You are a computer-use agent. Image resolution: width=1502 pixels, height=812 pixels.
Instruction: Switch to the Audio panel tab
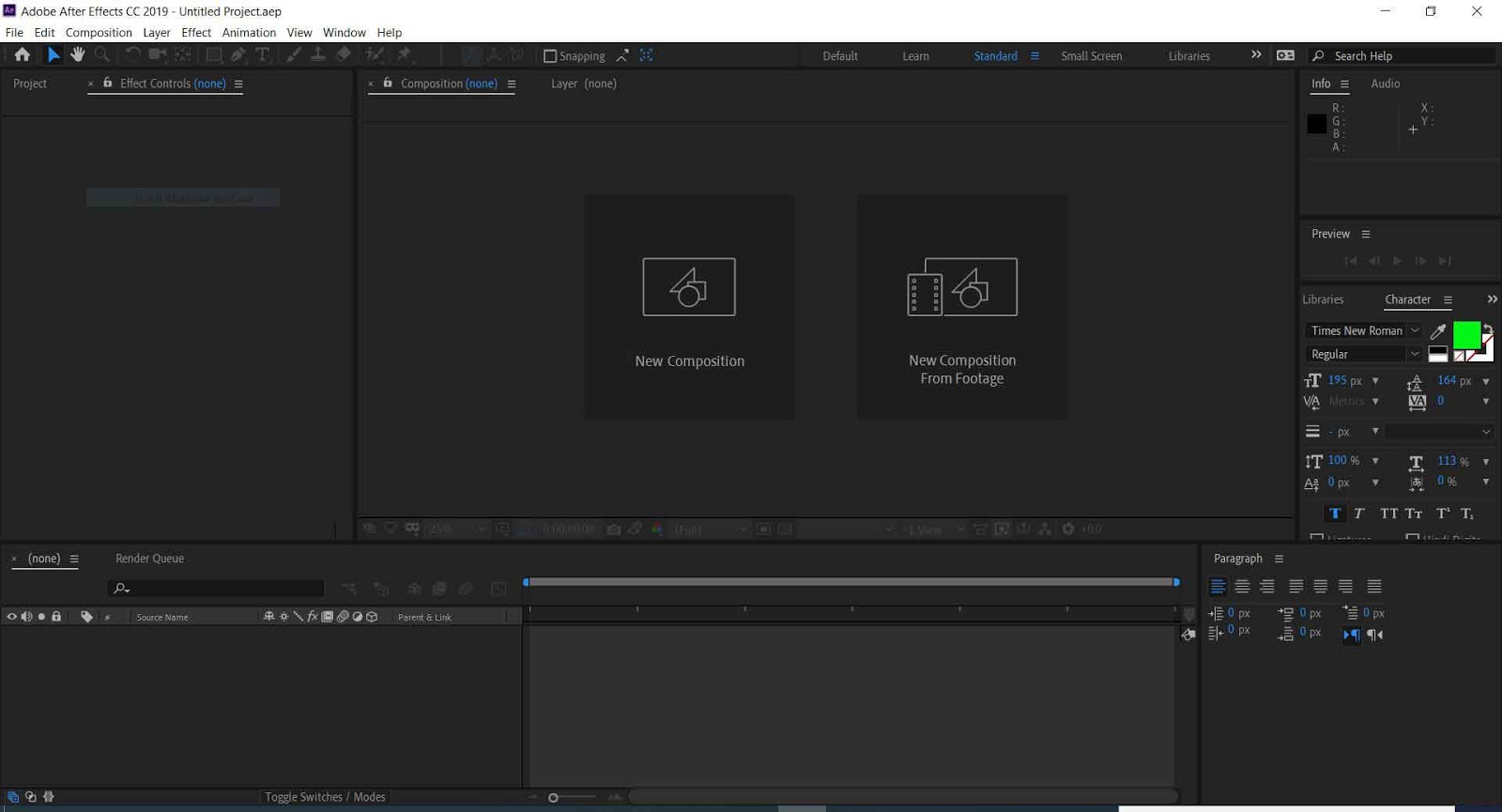(1385, 84)
